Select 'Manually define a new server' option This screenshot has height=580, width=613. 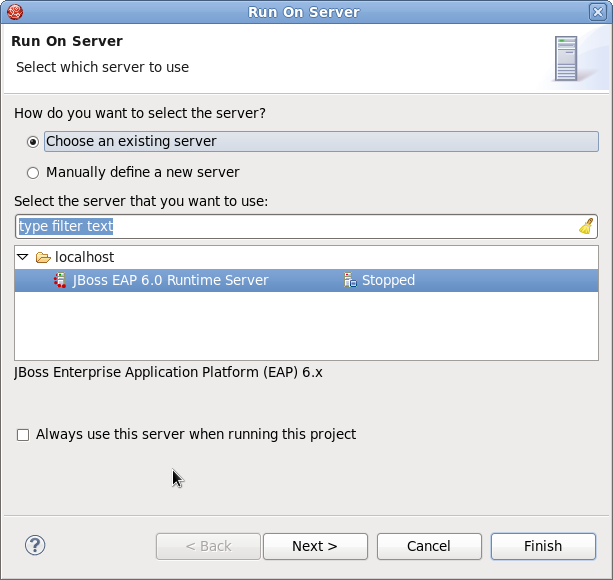[33, 172]
